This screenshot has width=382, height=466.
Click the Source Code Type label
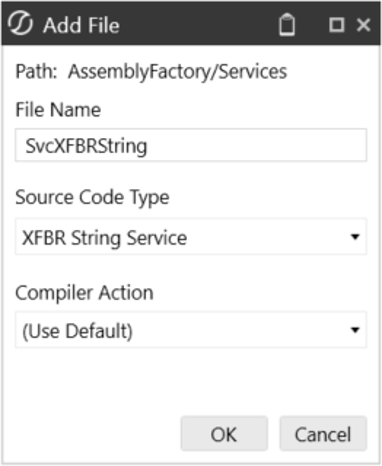92,197
